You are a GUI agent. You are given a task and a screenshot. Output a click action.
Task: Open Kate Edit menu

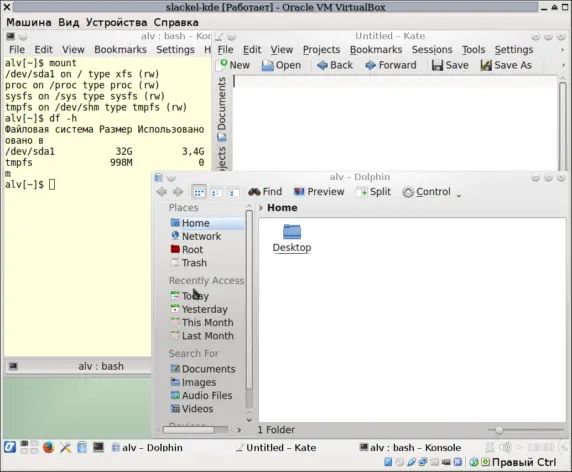(252, 50)
